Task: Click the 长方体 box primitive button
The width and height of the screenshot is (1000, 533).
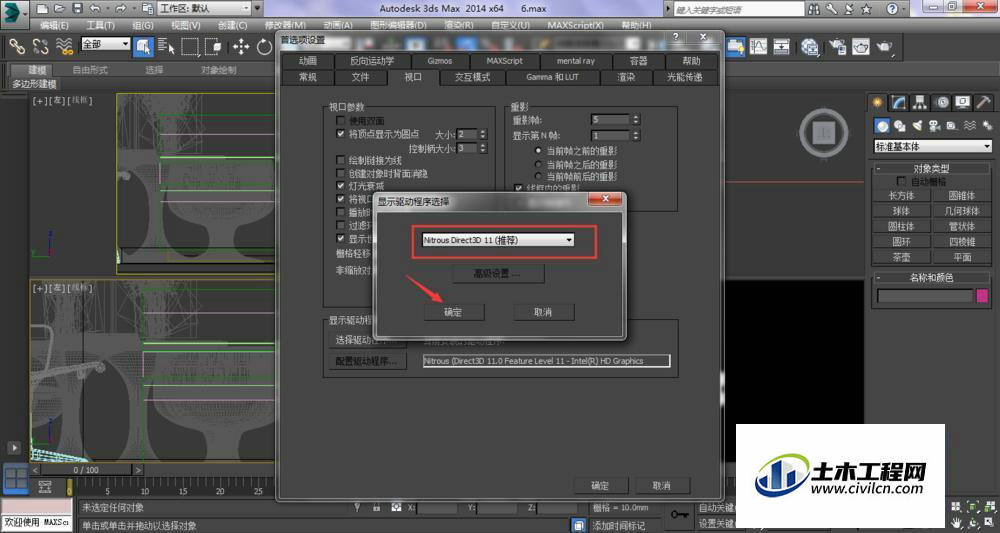Action: [901, 196]
